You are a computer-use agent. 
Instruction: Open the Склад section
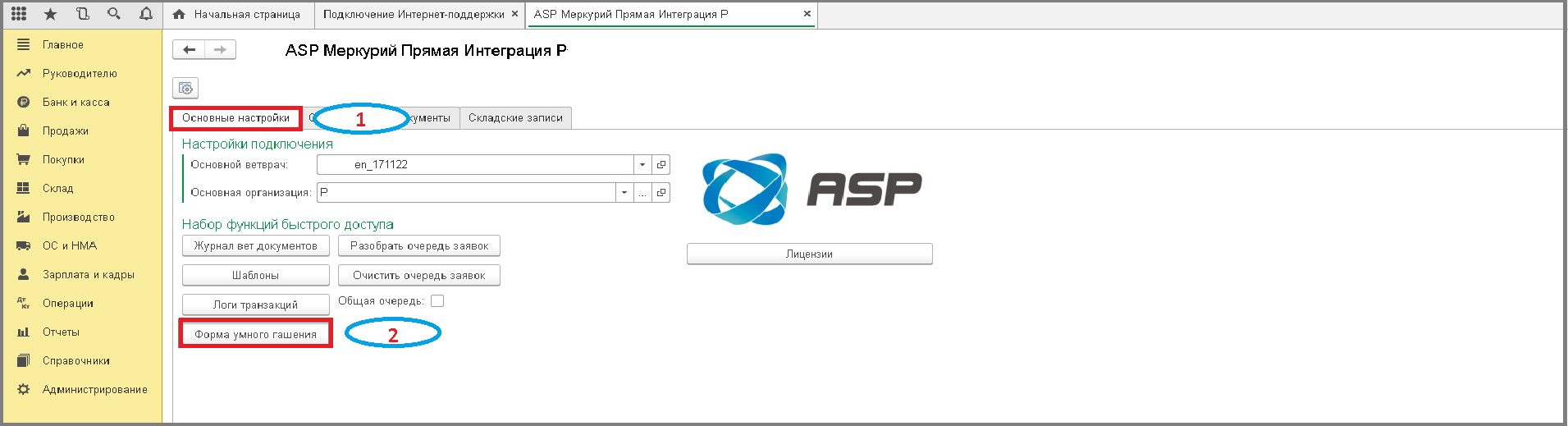point(57,188)
